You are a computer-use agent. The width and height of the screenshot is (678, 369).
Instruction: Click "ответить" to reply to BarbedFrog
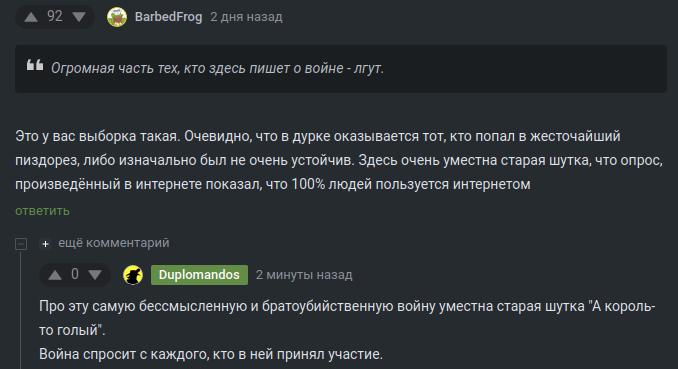click(x=42, y=211)
